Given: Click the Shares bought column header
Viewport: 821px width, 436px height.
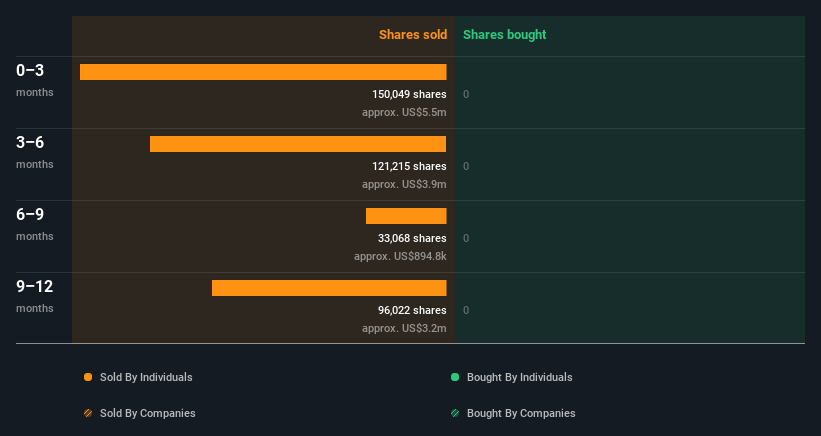Looking at the screenshot, I should pos(505,35).
